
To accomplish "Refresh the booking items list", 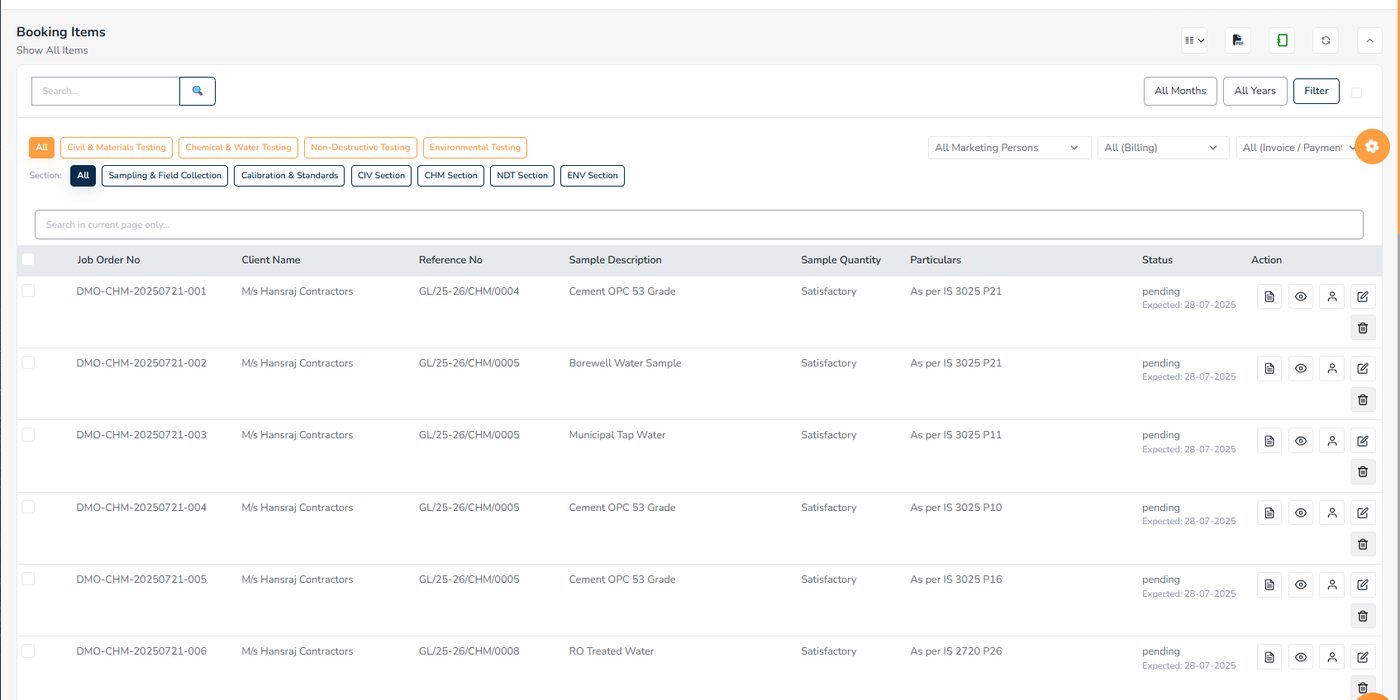I will pos(1326,40).
